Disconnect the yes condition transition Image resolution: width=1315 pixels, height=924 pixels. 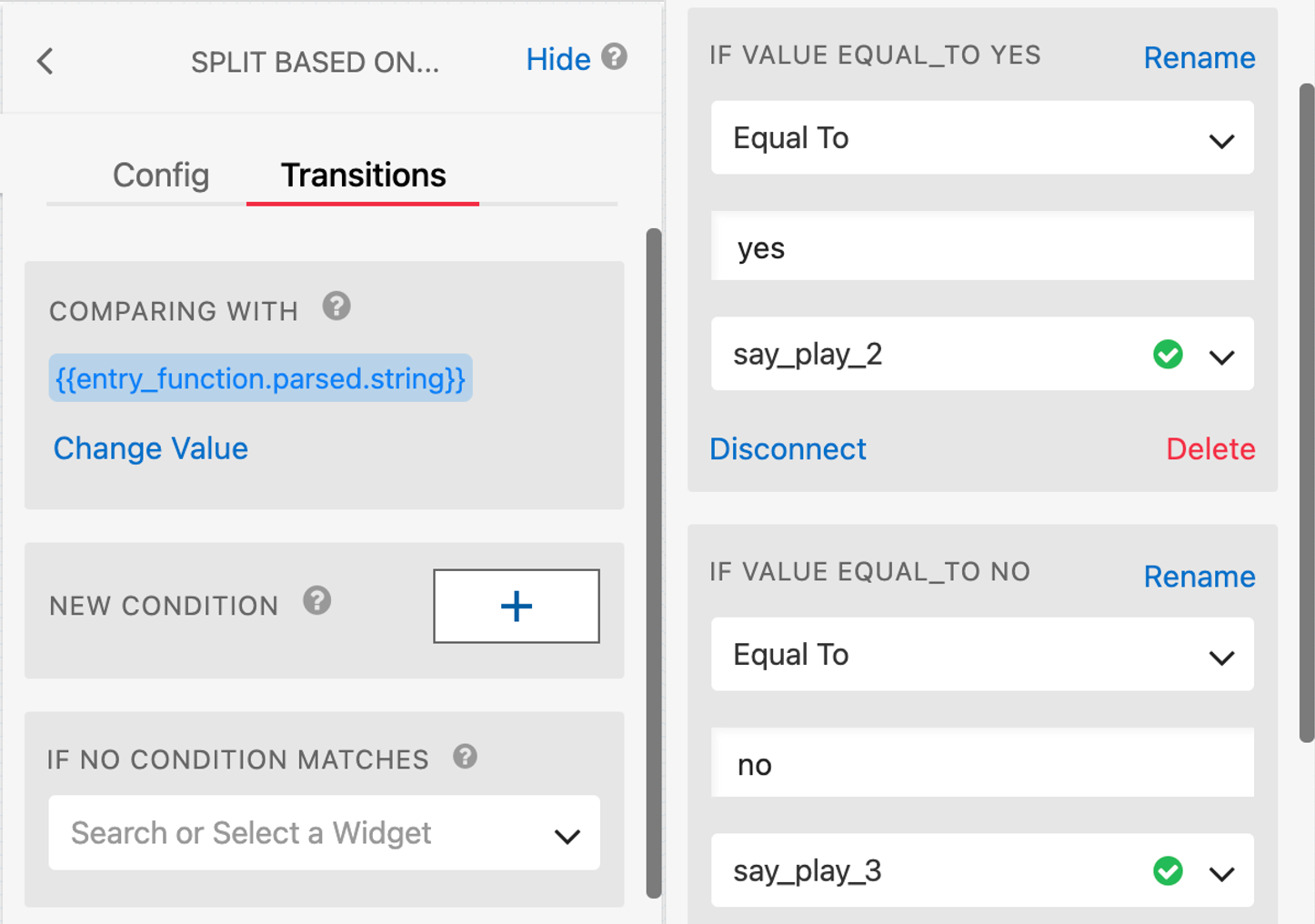(788, 449)
